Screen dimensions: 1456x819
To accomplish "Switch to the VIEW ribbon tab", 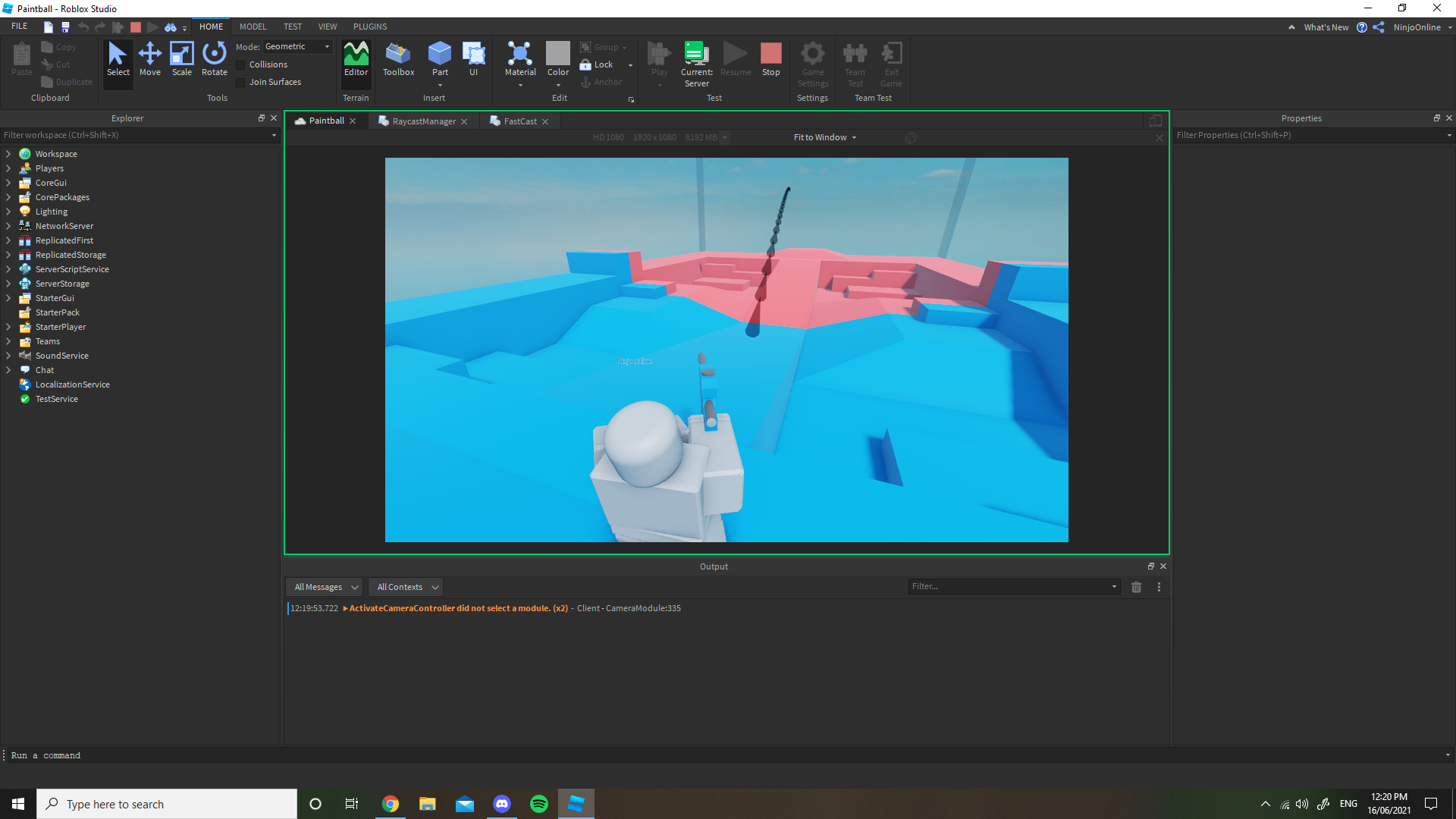I will [x=328, y=27].
